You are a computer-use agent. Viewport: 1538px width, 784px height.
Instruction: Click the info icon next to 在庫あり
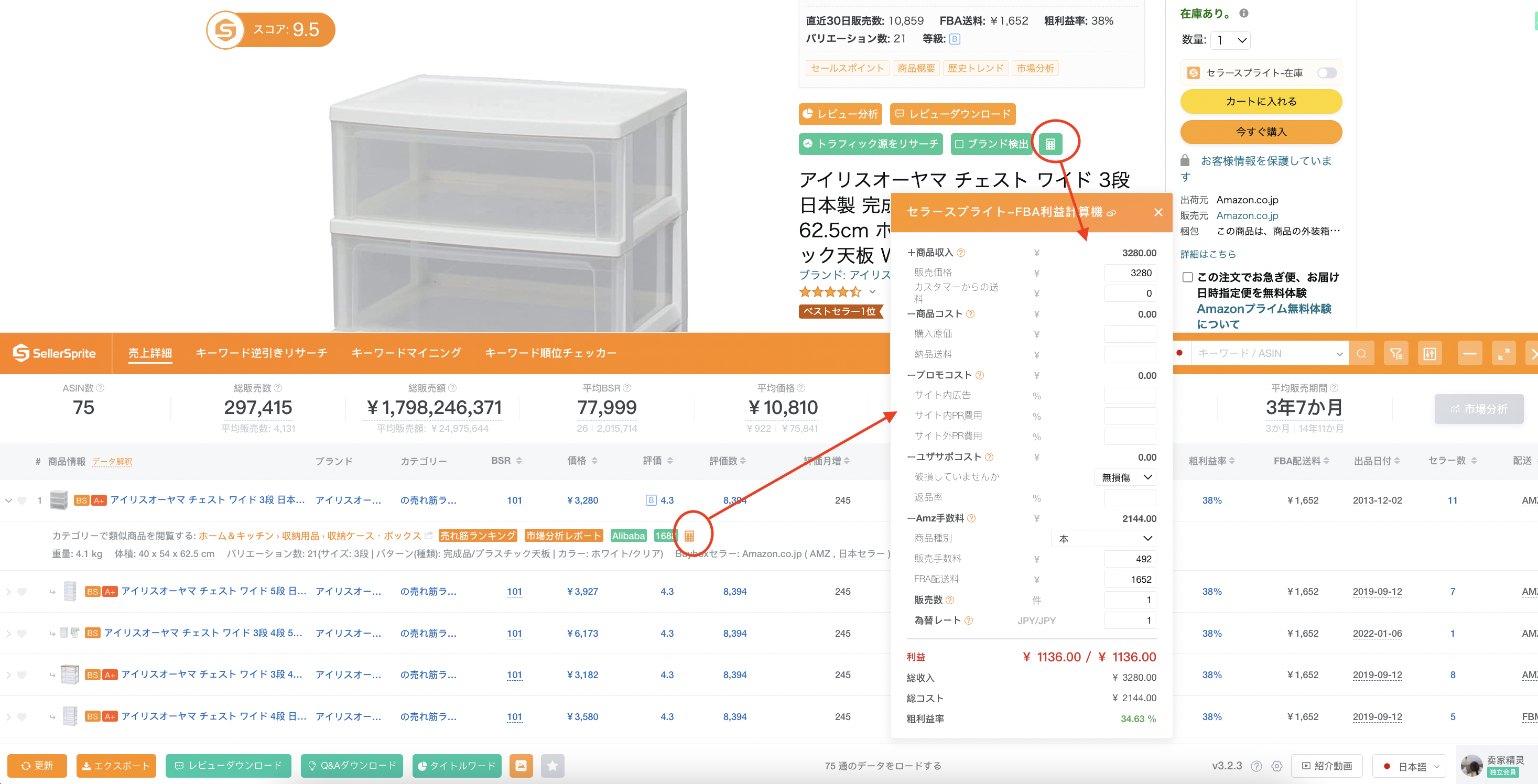click(1244, 13)
